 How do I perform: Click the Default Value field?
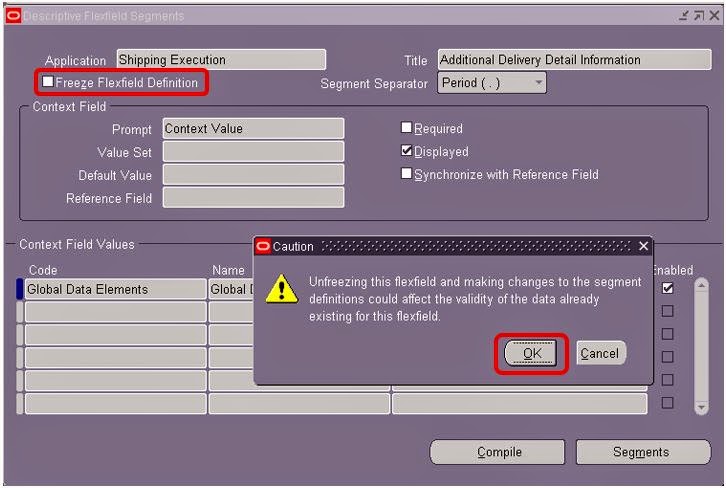tap(253, 175)
